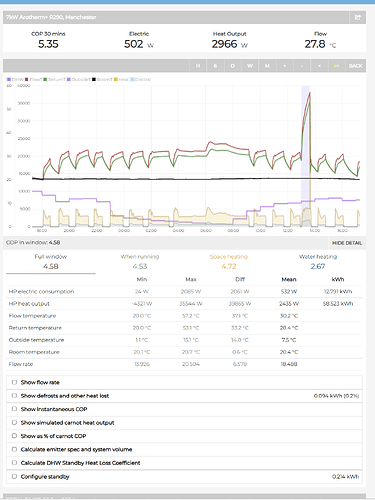Select the When running COP tab

(x=140, y=262)
